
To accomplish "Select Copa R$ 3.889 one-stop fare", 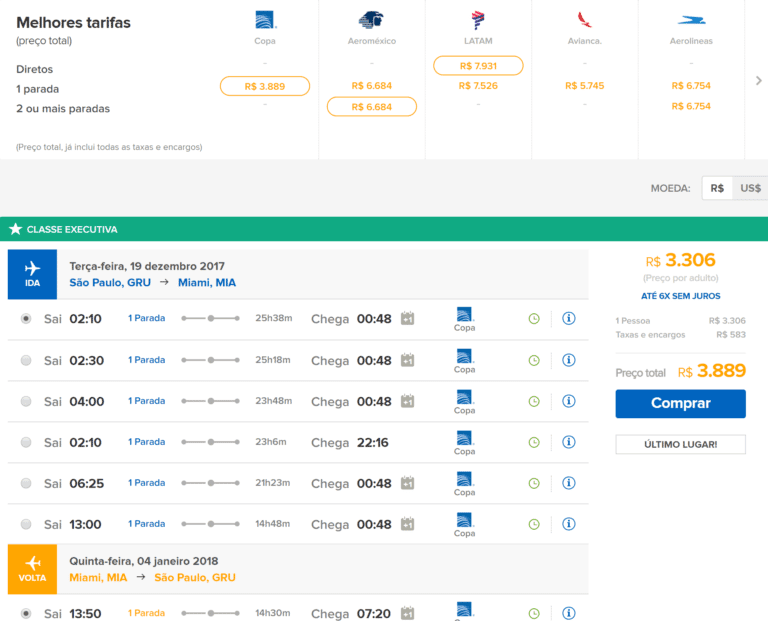I will tap(265, 87).
